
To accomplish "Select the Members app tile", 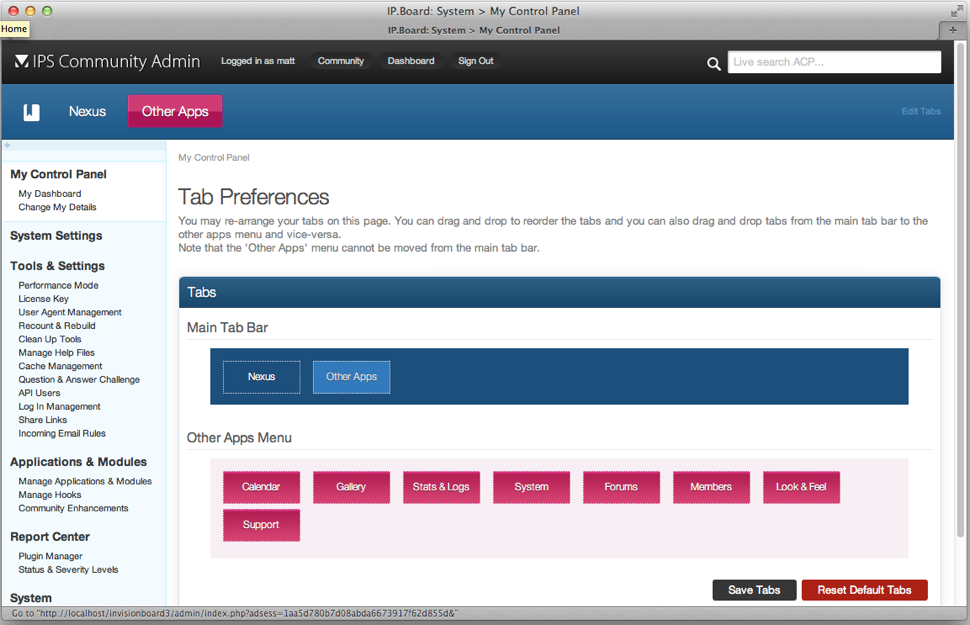I will coord(711,487).
